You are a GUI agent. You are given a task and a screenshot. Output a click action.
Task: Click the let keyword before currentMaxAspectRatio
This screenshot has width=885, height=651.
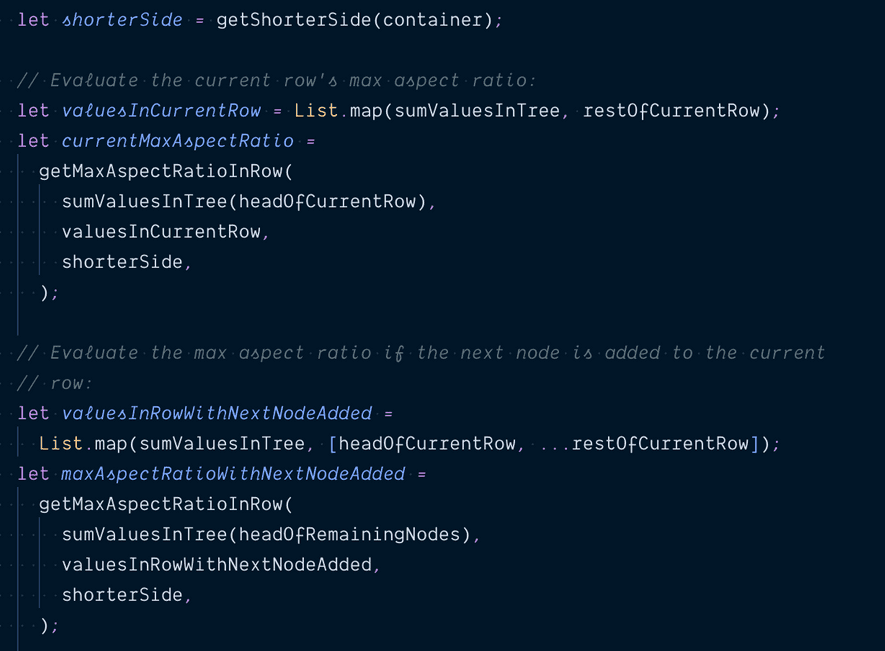tap(33, 141)
